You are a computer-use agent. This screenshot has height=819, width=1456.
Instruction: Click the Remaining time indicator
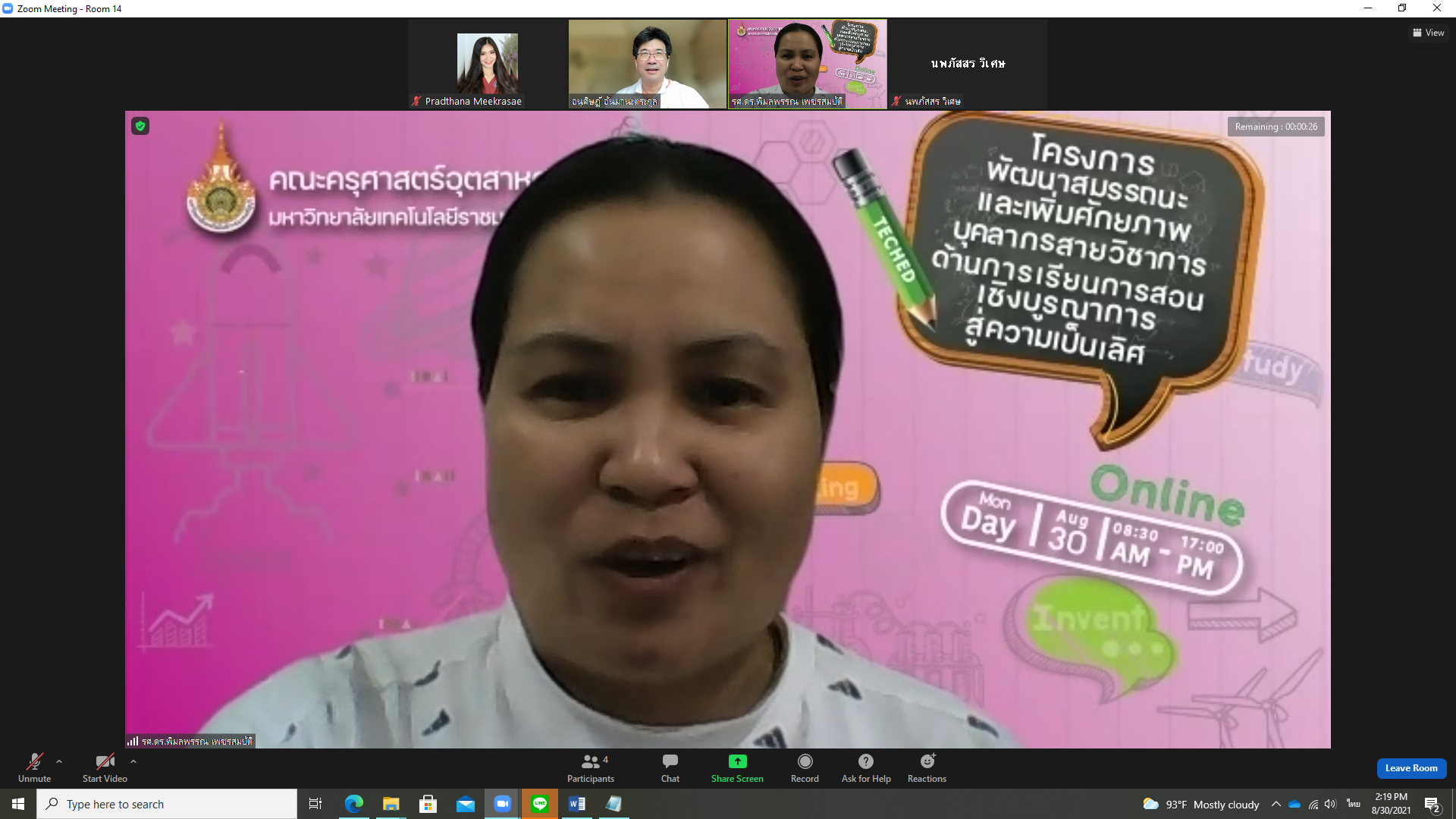click(x=1276, y=127)
